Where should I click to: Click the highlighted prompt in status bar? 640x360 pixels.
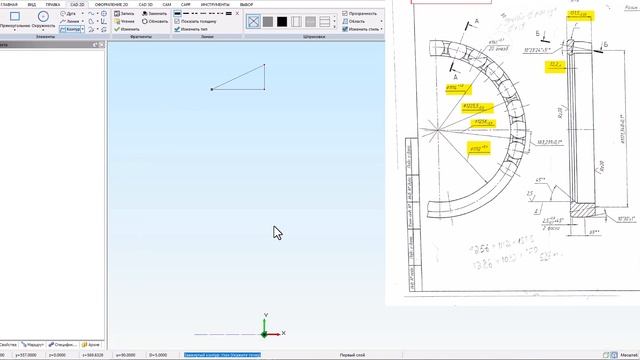point(222,355)
